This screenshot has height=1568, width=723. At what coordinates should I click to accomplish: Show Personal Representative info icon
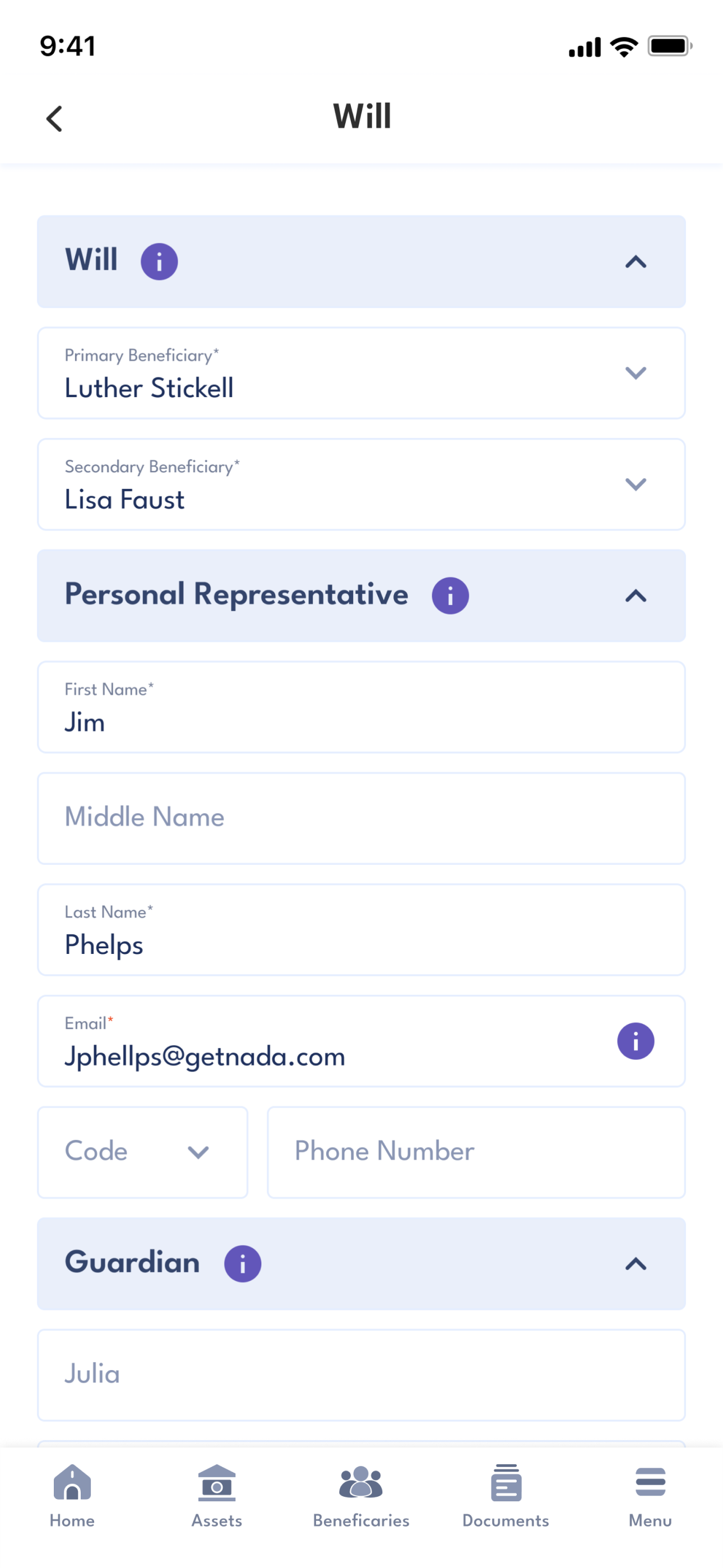(449, 596)
